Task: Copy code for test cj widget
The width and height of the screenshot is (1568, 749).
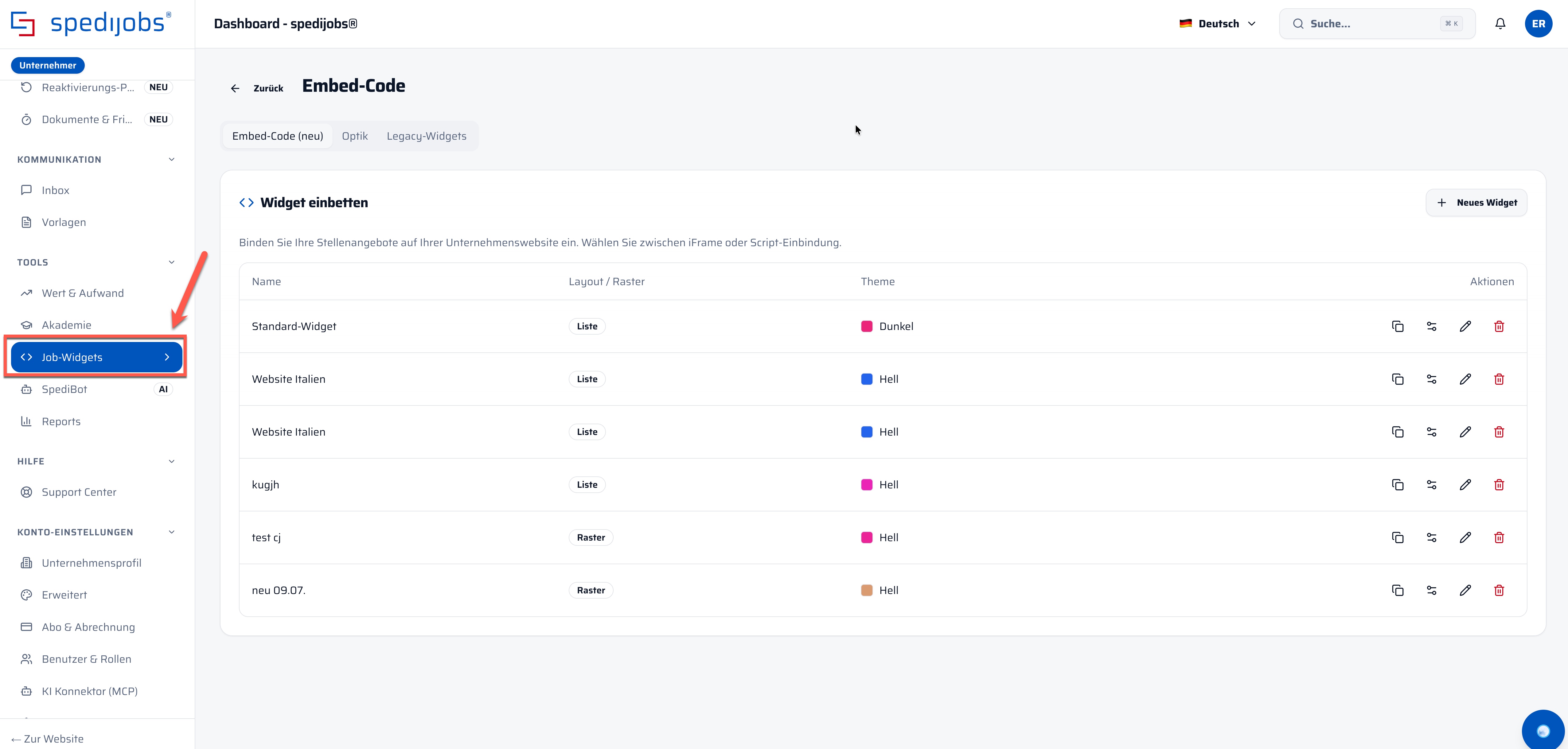Action: tap(1398, 537)
